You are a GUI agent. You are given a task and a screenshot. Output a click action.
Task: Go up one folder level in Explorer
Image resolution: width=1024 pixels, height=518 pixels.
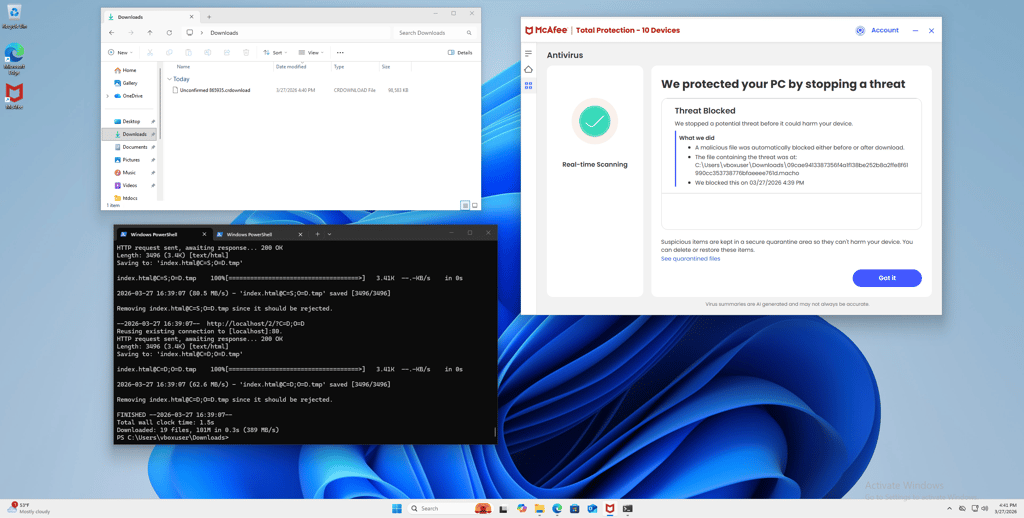point(150,33)
